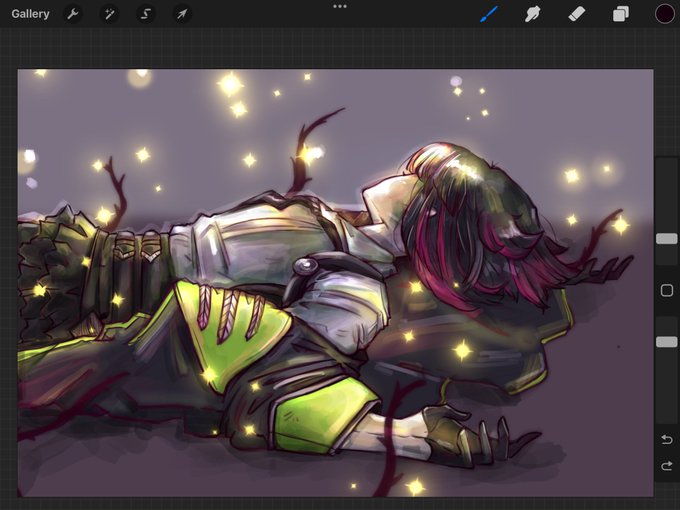Activate the Selection tool

146,14
